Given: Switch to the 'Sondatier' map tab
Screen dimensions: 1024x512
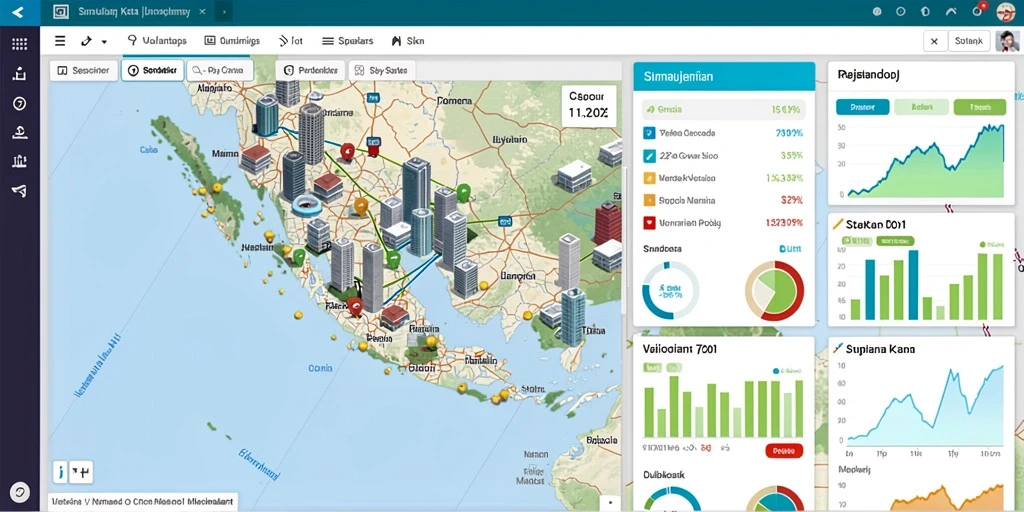Looking at the screenshot, I should tap(152, 71).
